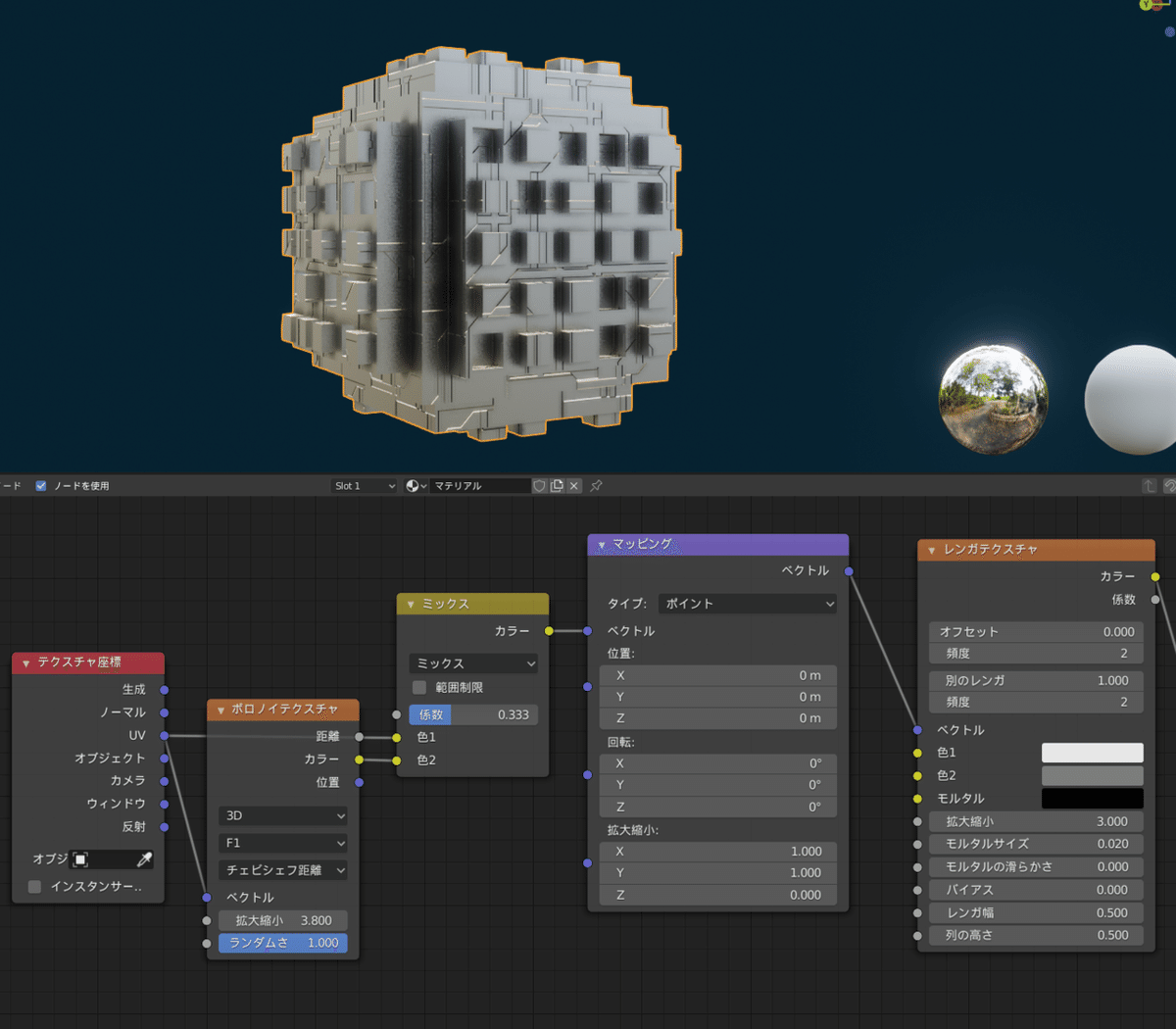Click the object icon in オブジ field

(81, 859)
